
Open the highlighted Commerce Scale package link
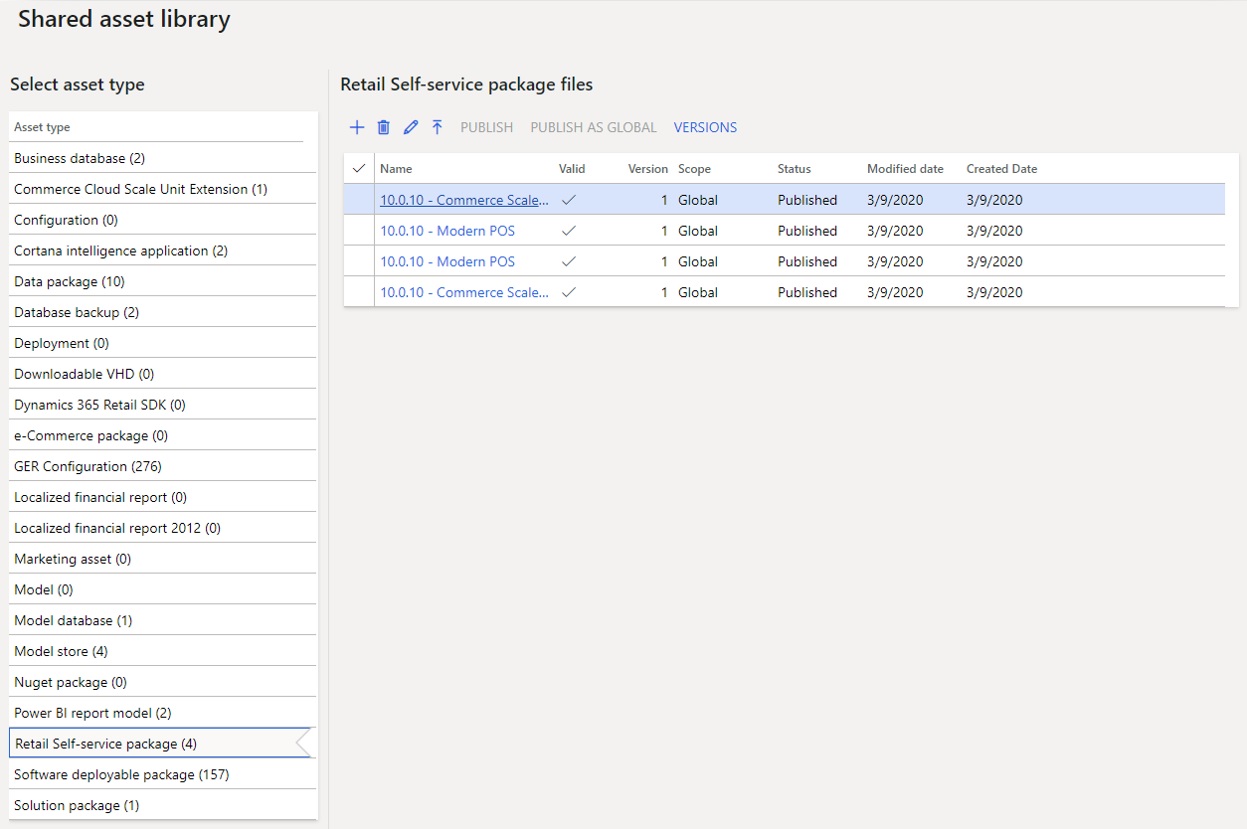tap(464, 199)
